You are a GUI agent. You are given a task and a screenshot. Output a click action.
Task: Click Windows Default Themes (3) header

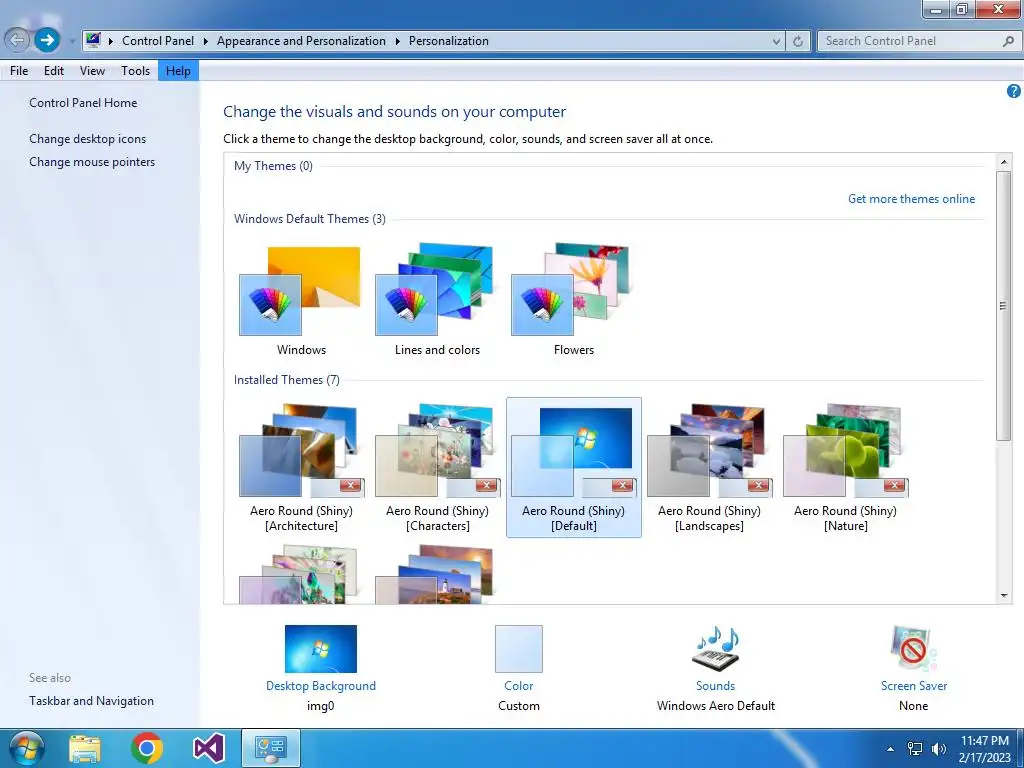[310, 219]
